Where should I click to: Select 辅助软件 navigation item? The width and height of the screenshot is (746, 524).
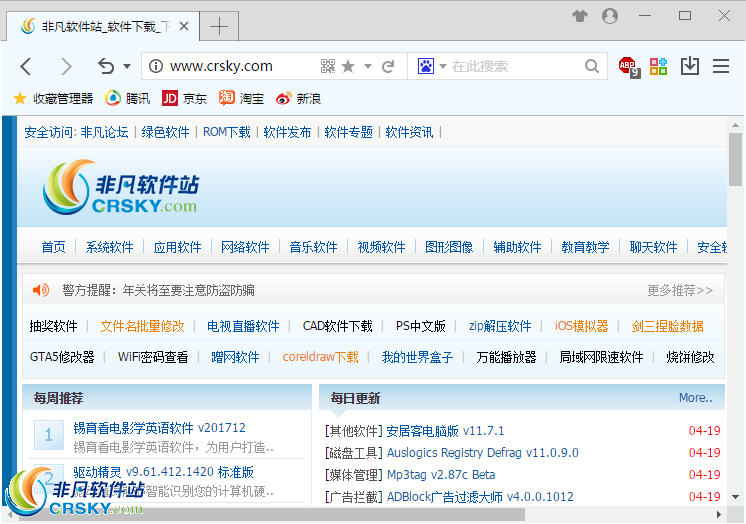click(x=517, y=247)
